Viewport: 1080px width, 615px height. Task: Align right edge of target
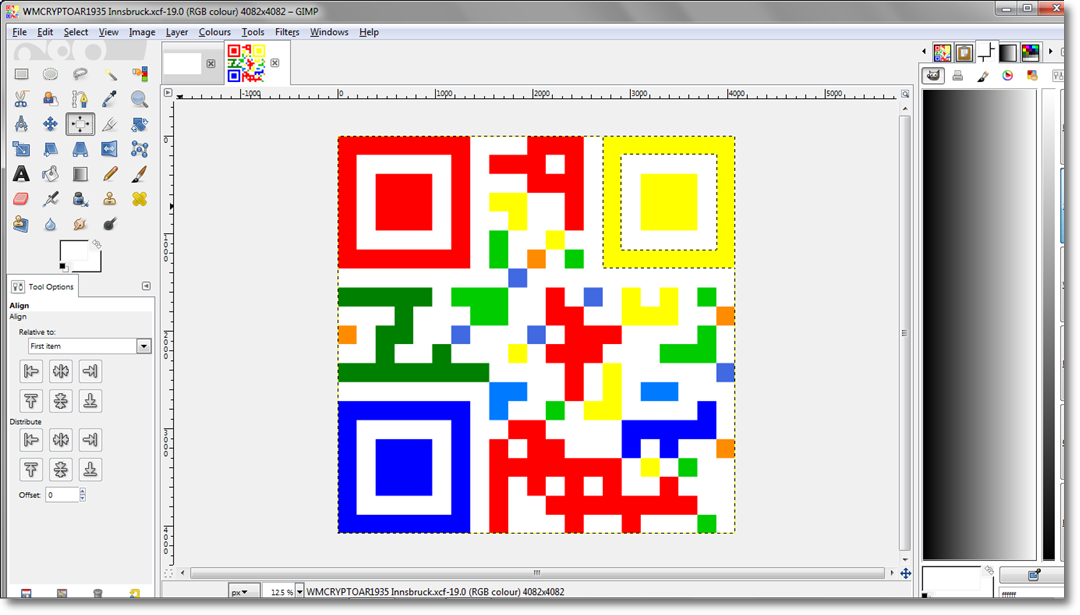(x=90, y=372)
